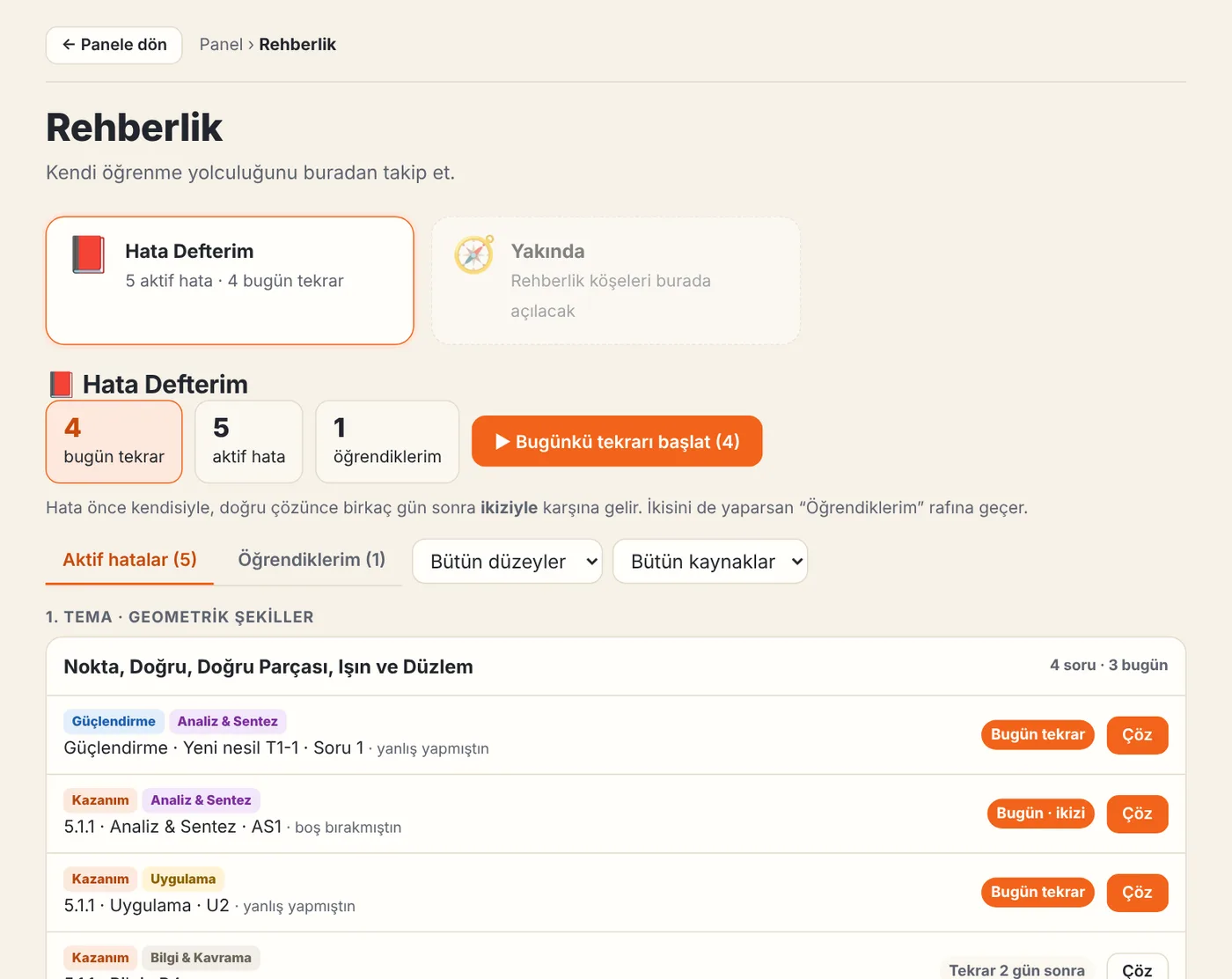Click Çöz for 5.1.1 Uygulama U2
The width and height of the screenshot is (1232, 979).
tap(1137, 893)
